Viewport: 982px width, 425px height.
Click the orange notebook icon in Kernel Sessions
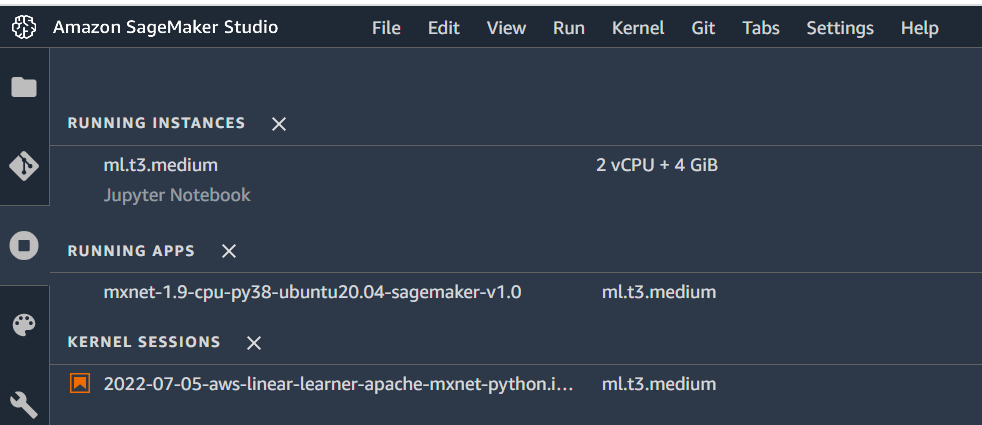[80, 383]
